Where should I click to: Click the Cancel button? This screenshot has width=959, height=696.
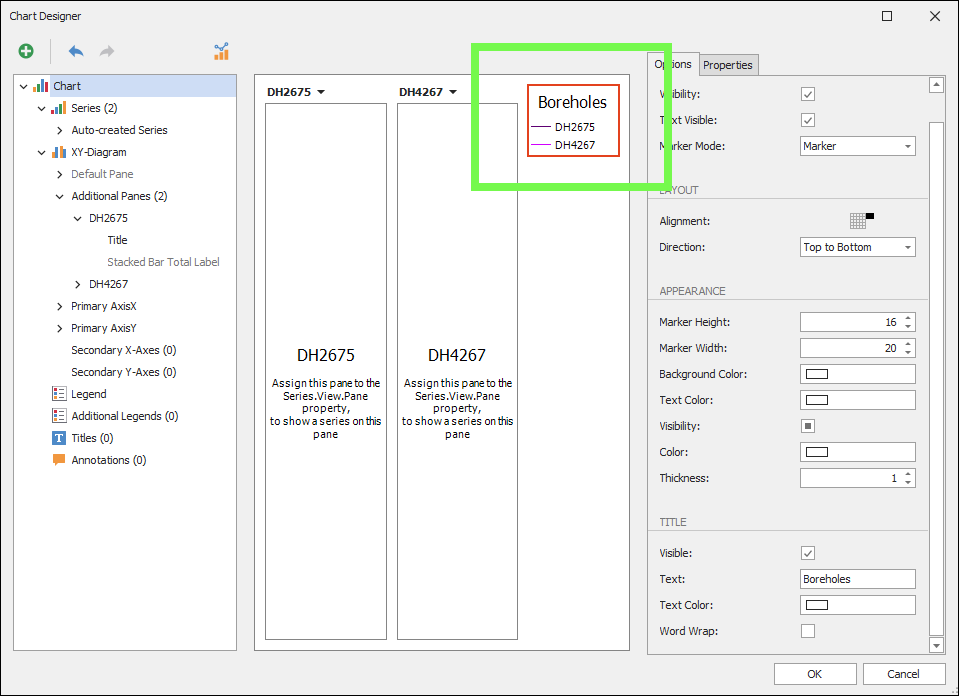coord(903,674)
